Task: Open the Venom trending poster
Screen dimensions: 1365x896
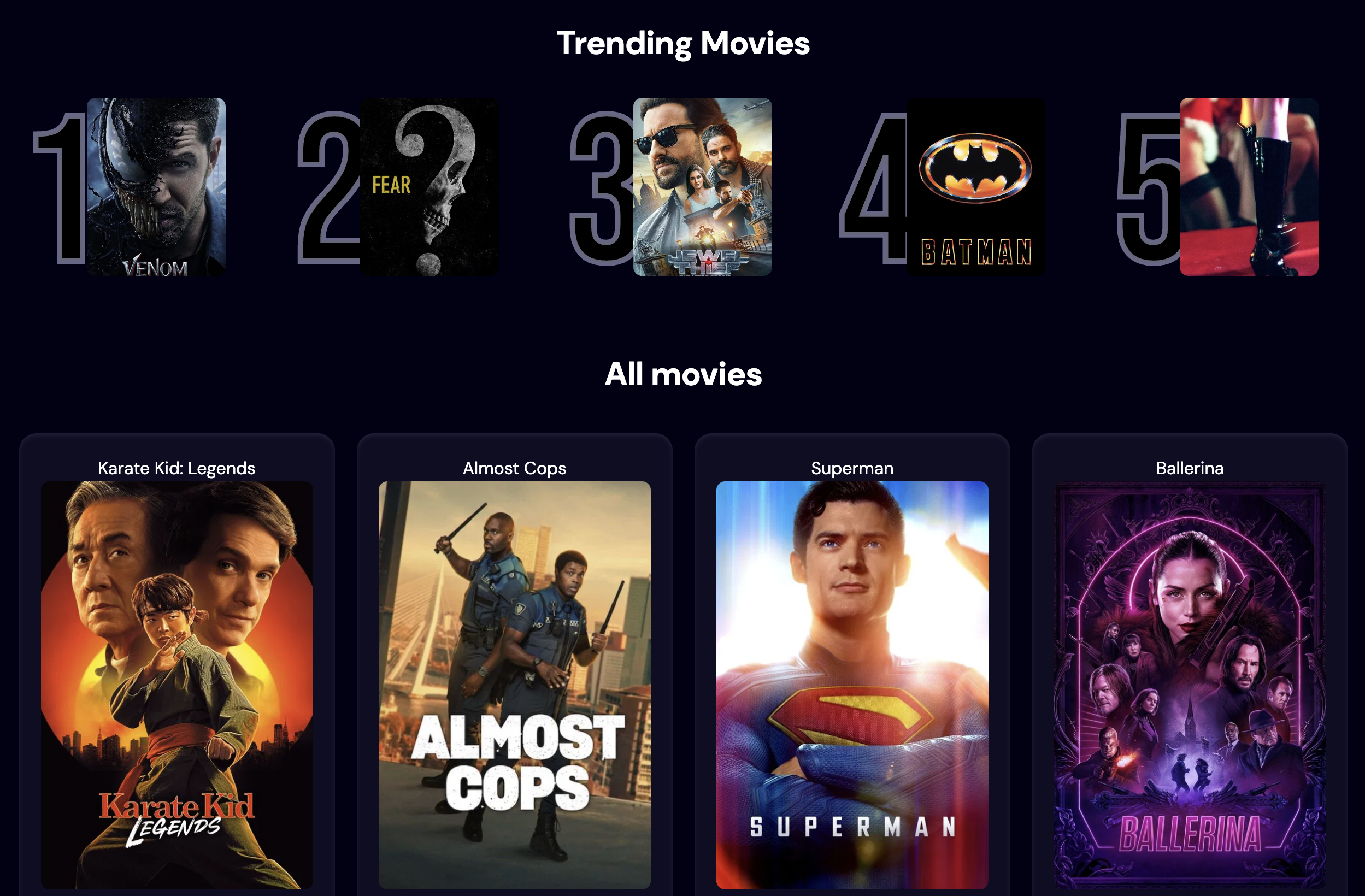Action: click(x=156, y=186)
